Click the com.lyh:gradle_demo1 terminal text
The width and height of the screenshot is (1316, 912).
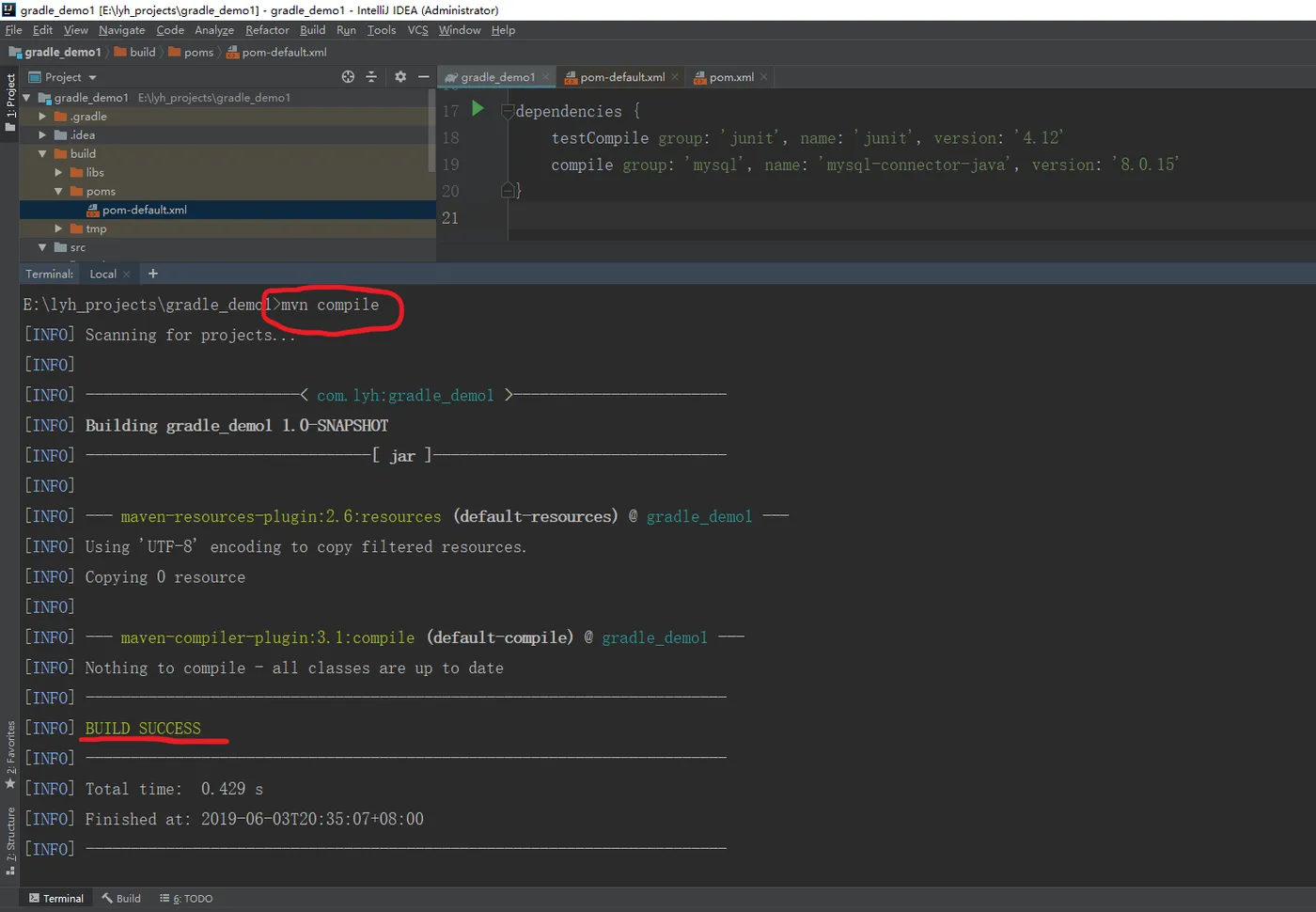point(405,396)
